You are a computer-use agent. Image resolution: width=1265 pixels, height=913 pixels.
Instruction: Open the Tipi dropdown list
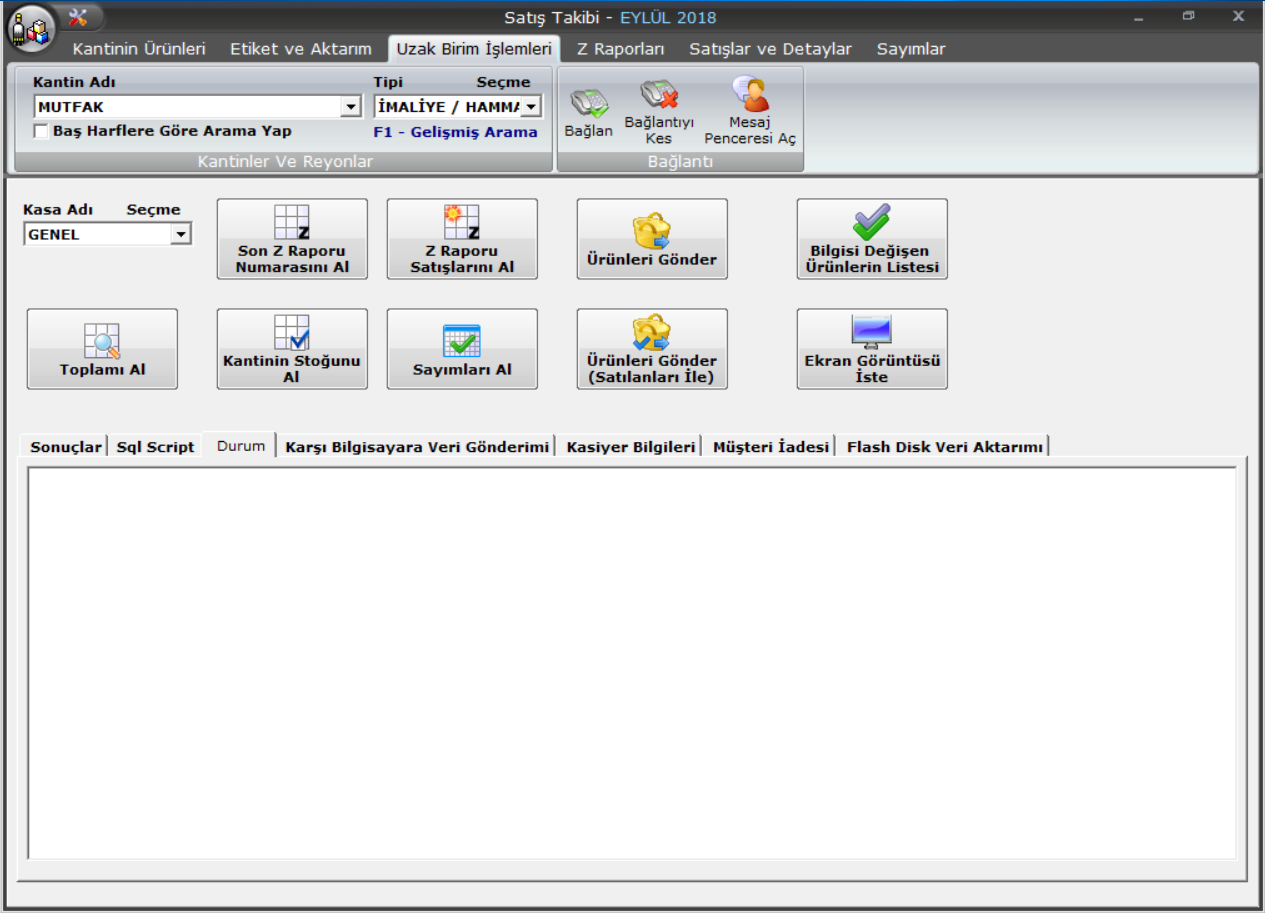coord(530,107)
